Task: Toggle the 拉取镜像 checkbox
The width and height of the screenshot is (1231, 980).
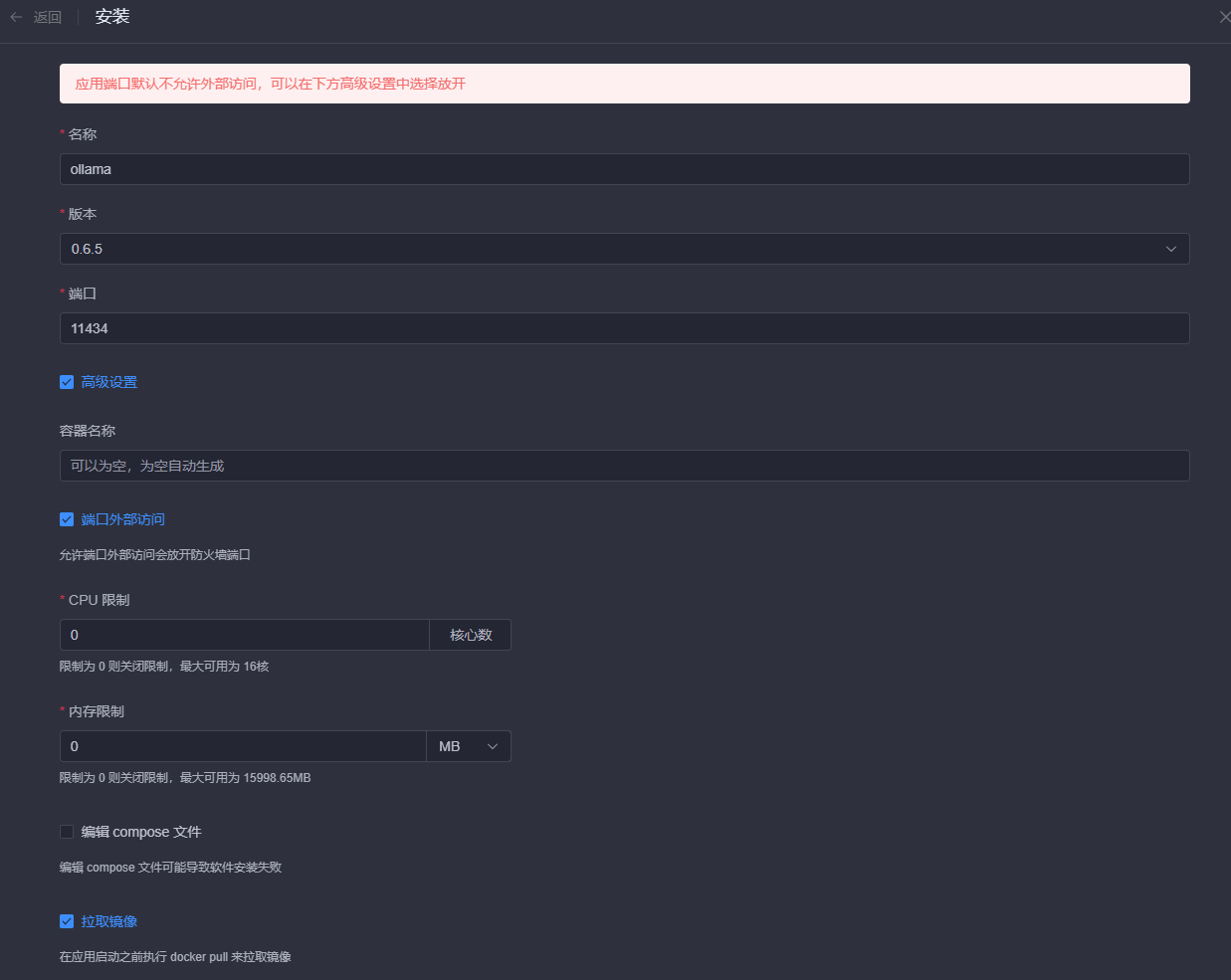Action: 67,921
